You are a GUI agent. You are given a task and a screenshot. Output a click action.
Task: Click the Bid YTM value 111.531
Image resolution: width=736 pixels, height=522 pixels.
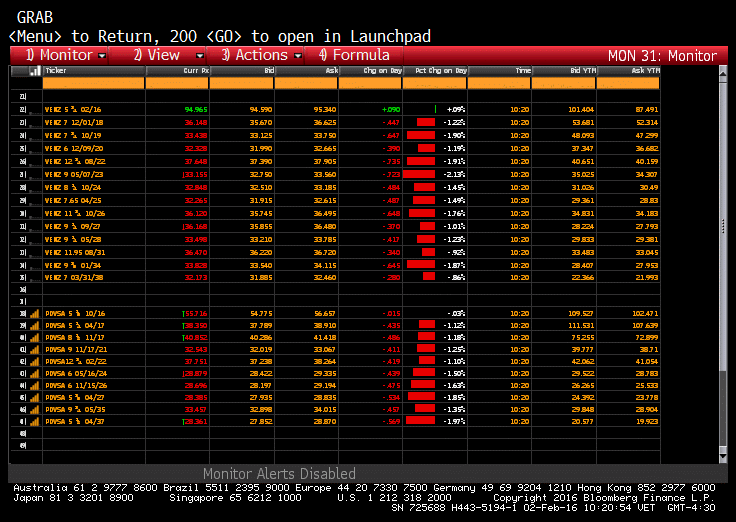(581, 325)
